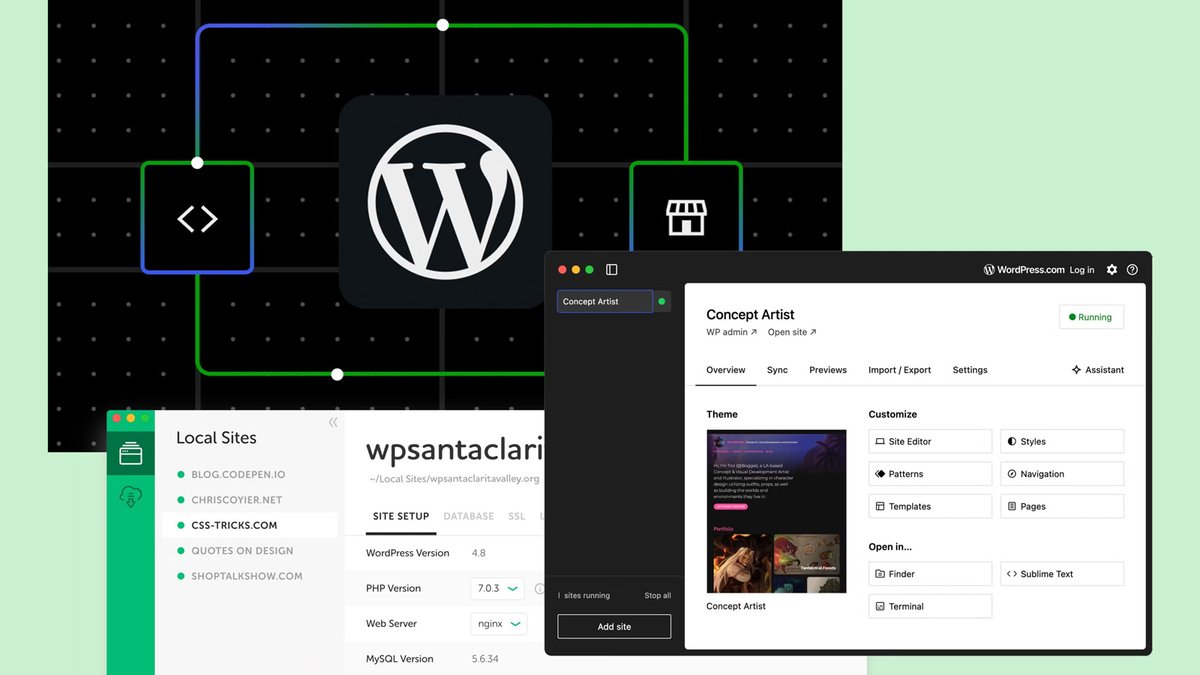The height and width of the screenshot is (675, 1200).
Task: Click the ~/Local Sites/wpsantaclaritavalley.org path
Action: [455, 479]
